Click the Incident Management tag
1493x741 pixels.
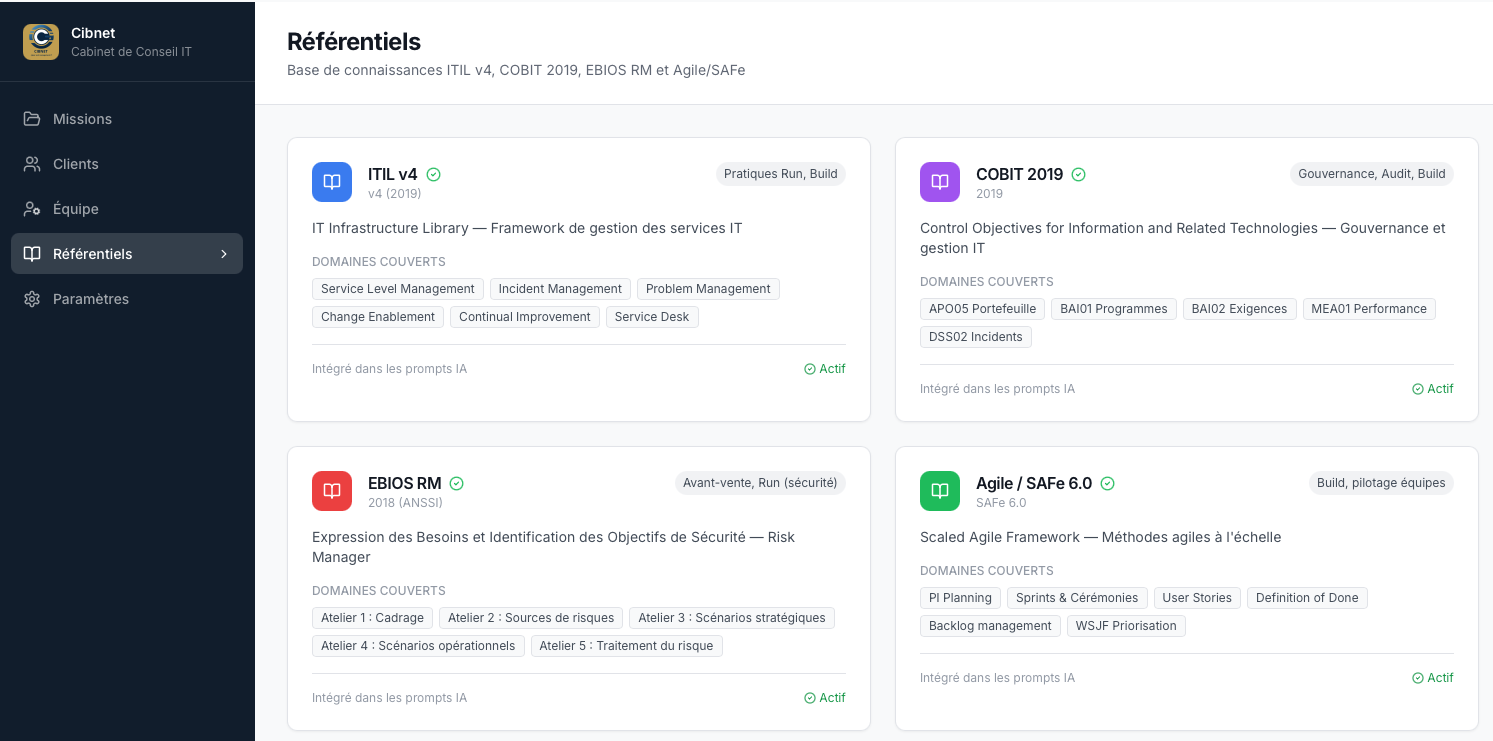[x=560, y=289]
